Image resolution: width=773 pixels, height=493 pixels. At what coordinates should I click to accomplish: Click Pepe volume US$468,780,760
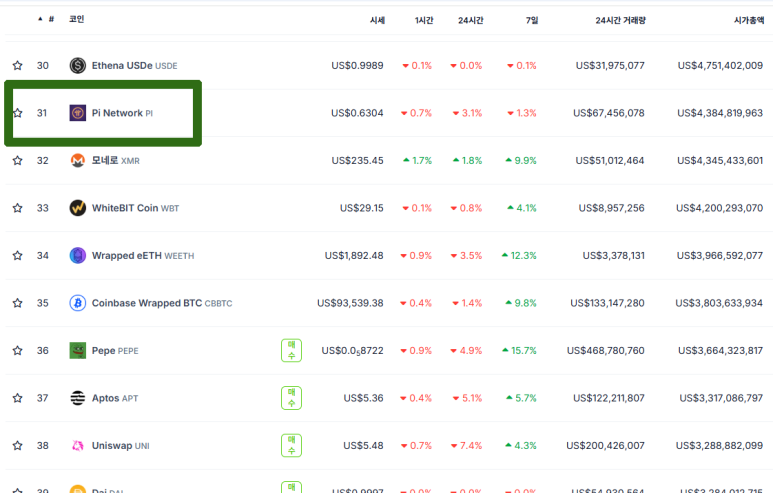point(605,351)
